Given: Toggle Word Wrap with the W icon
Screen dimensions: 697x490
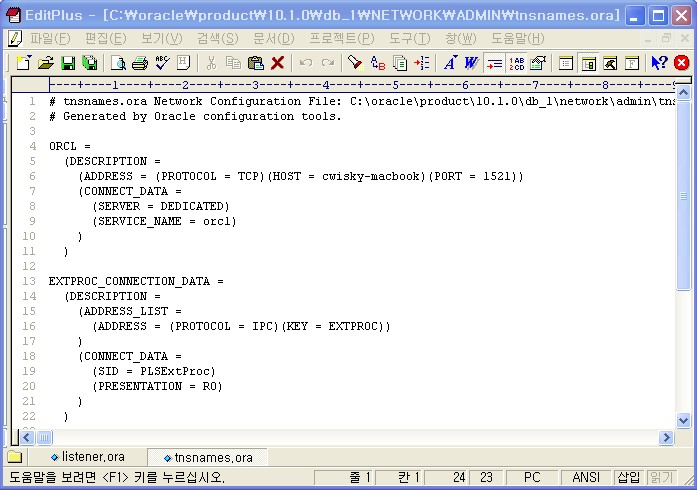Looking at the screenshot, I should click(472, 63).
